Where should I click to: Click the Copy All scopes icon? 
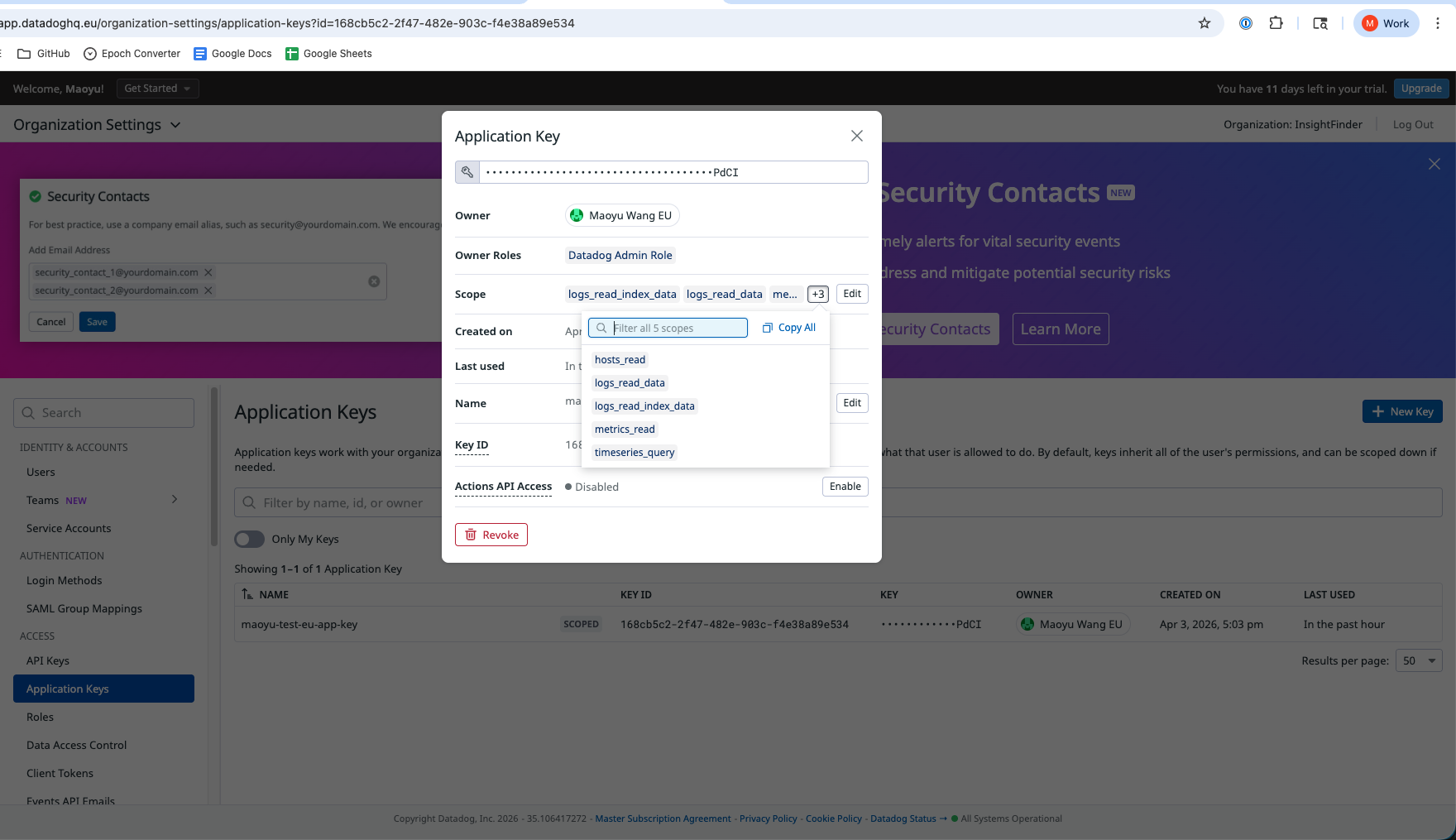(768, 328)
